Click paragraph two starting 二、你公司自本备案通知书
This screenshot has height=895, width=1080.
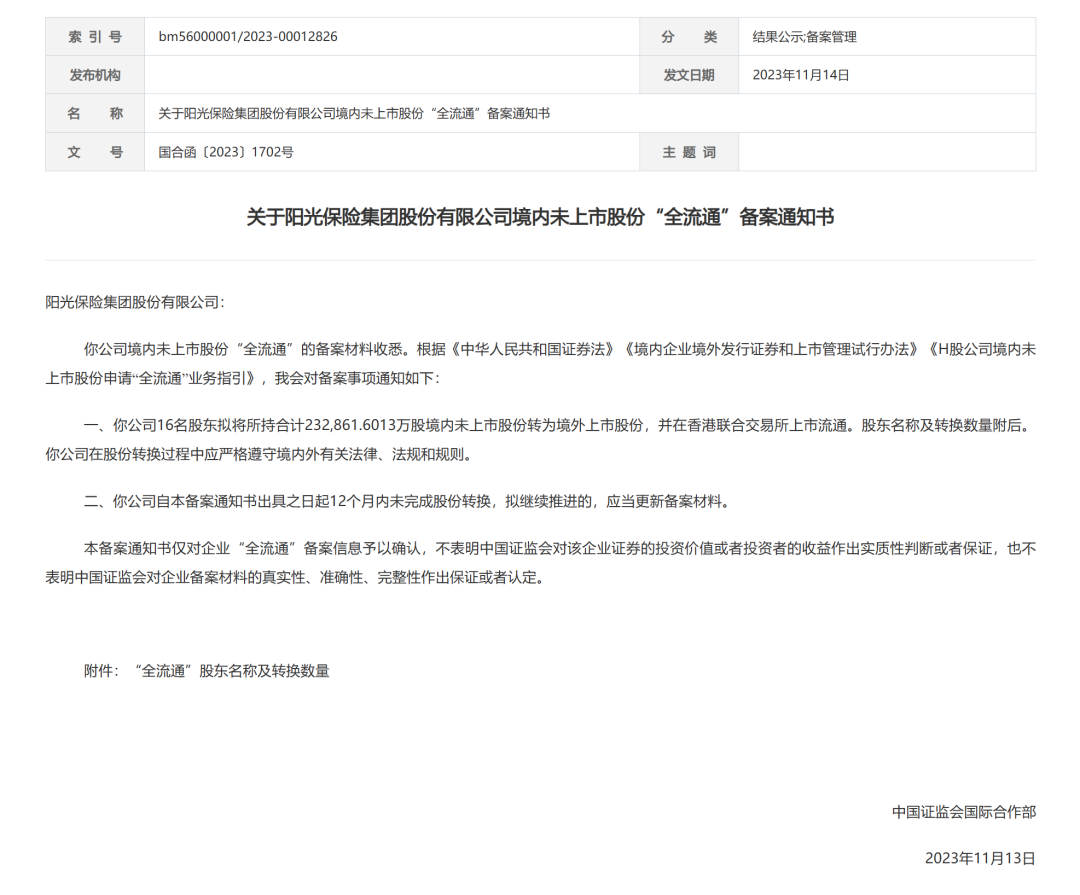[408, 502]
